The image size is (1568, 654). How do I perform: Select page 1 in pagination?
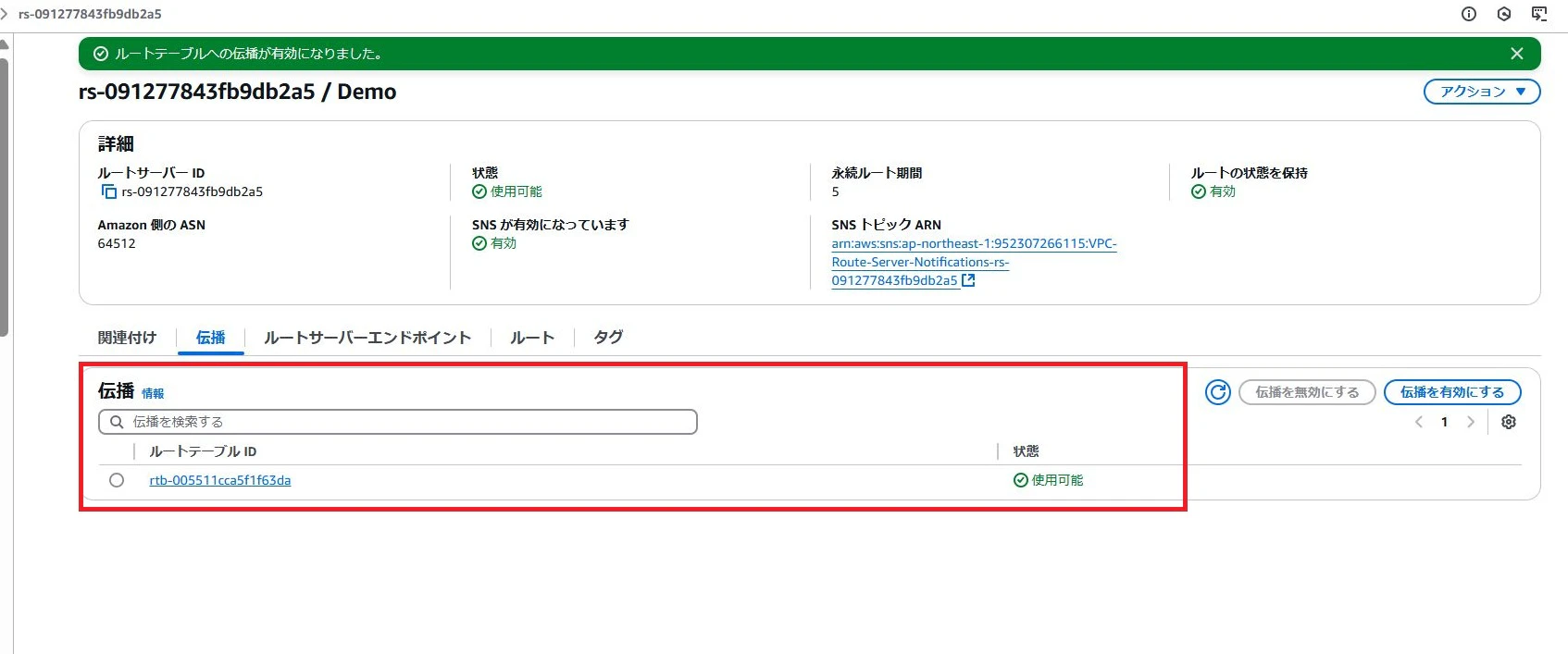(1444, 422)
